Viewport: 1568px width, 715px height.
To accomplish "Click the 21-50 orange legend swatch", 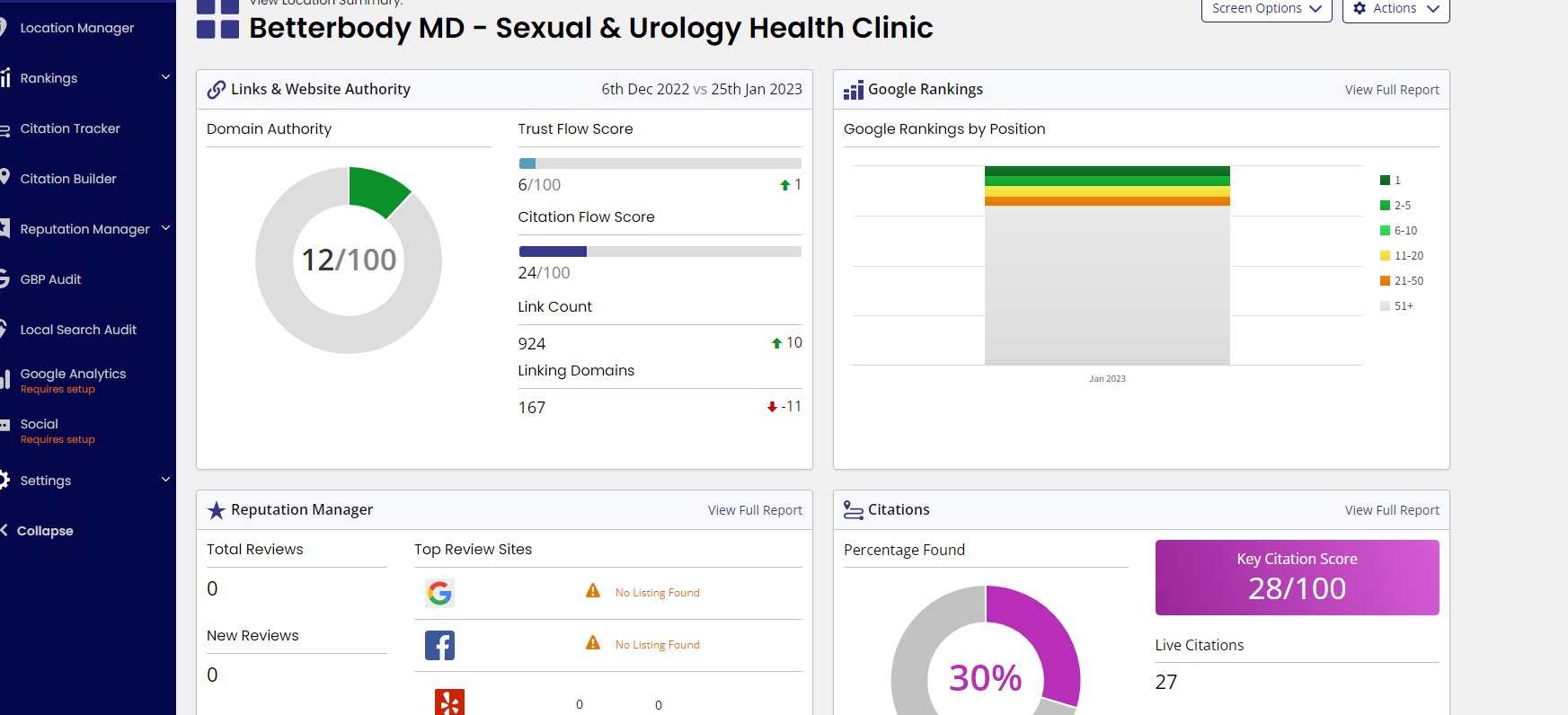I will coord(1386,281).
